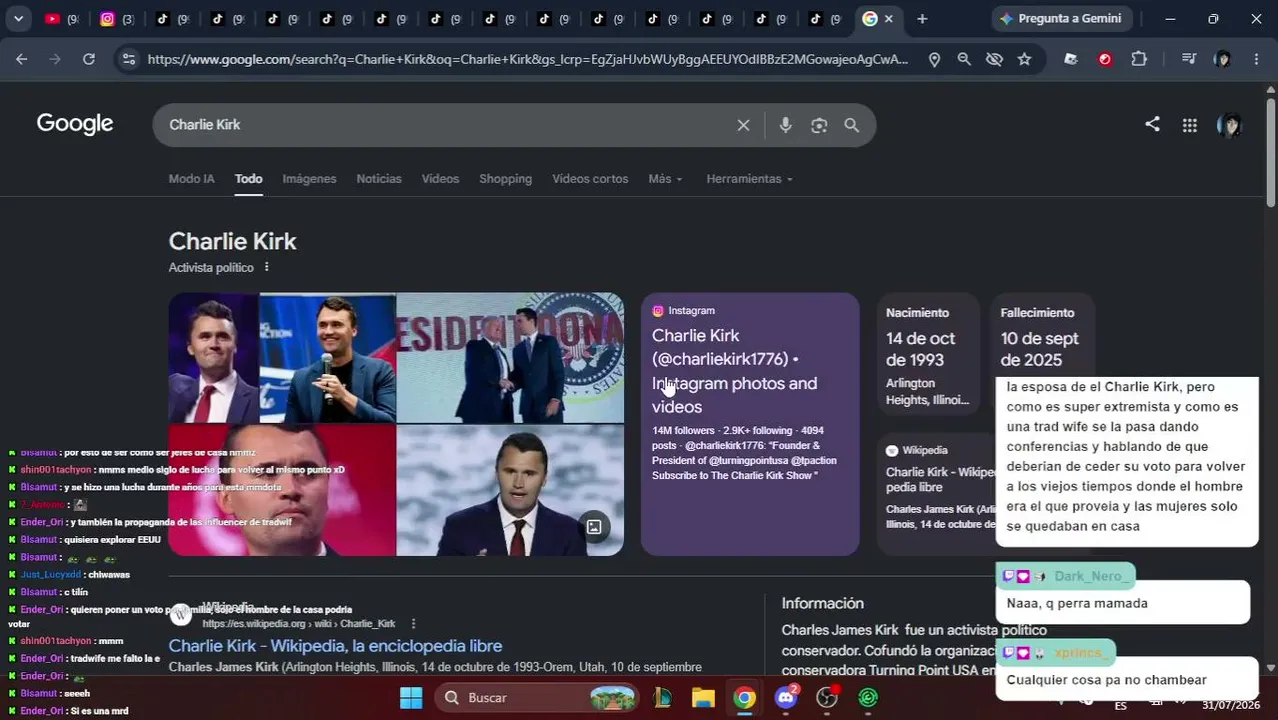Select the Todo results tab

tap(248, 179)
